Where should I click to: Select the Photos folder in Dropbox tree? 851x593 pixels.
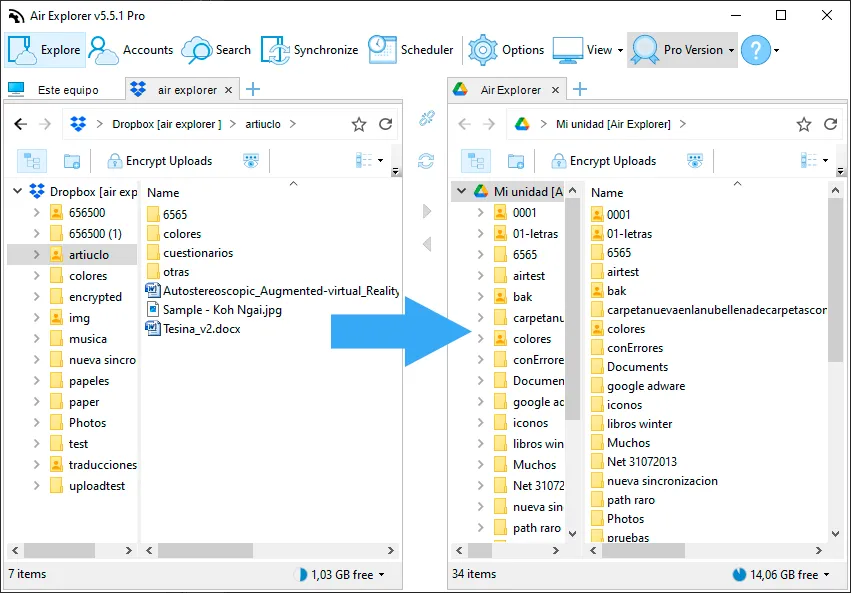(x=87, y=423)
